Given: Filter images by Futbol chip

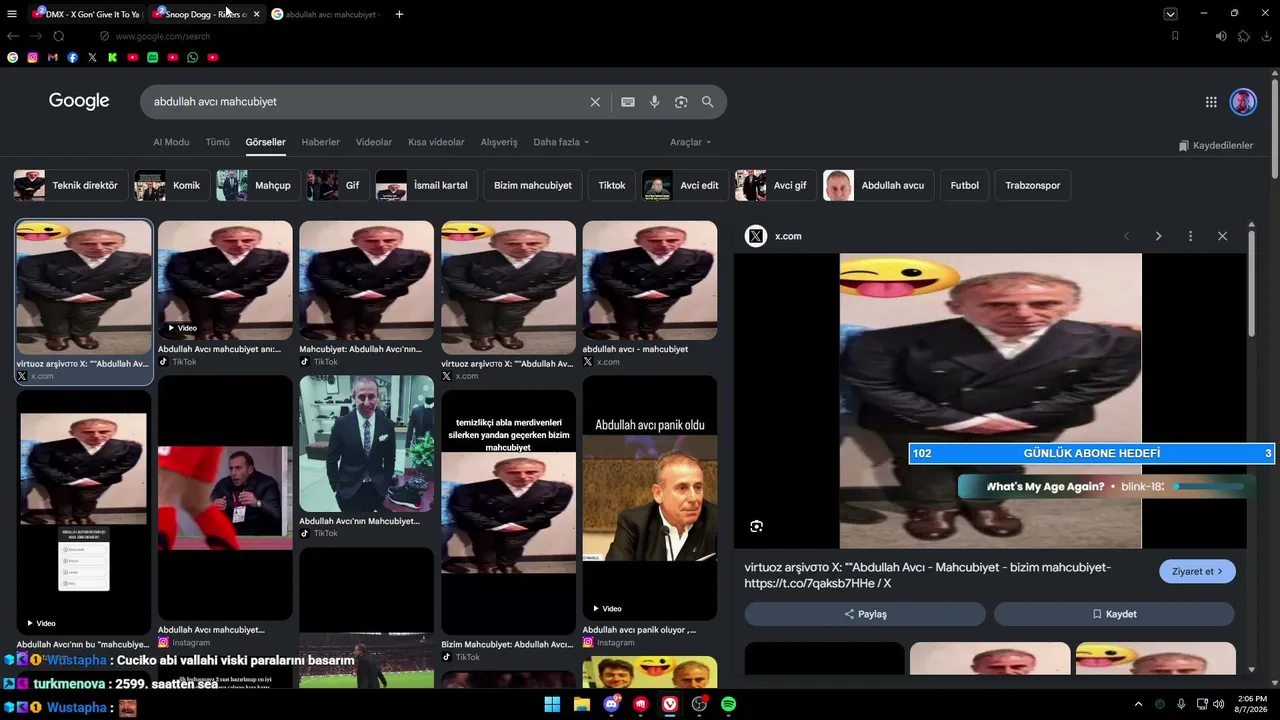Looking at the screenshot, I should 965,186.
